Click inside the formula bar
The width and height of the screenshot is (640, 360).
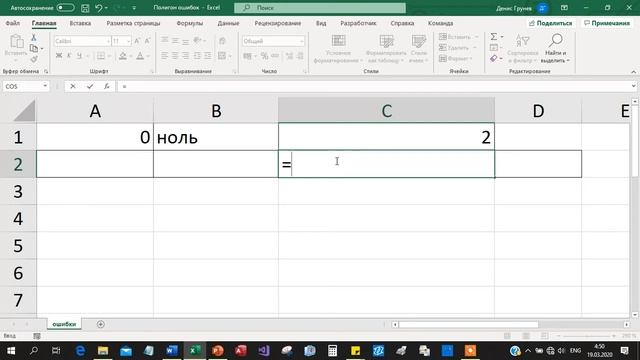pyautogui.click(x=373, y=86)
